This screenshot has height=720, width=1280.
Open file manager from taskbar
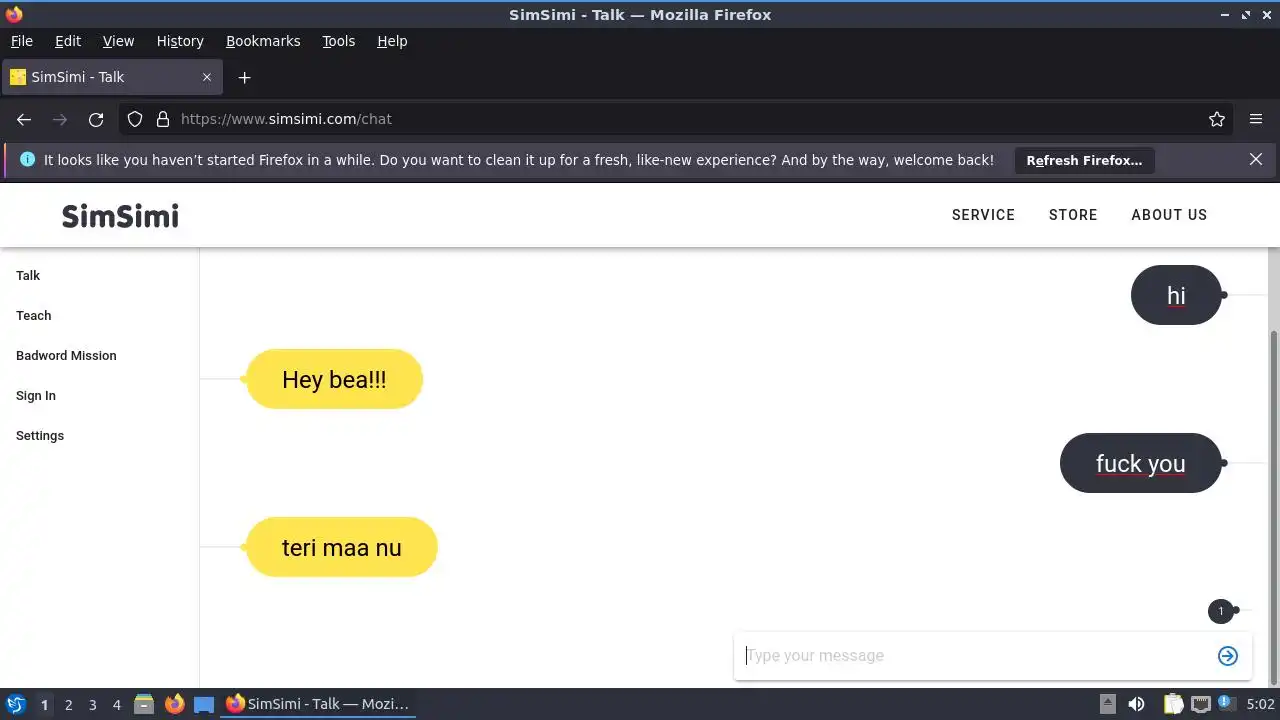click(144, 704)
